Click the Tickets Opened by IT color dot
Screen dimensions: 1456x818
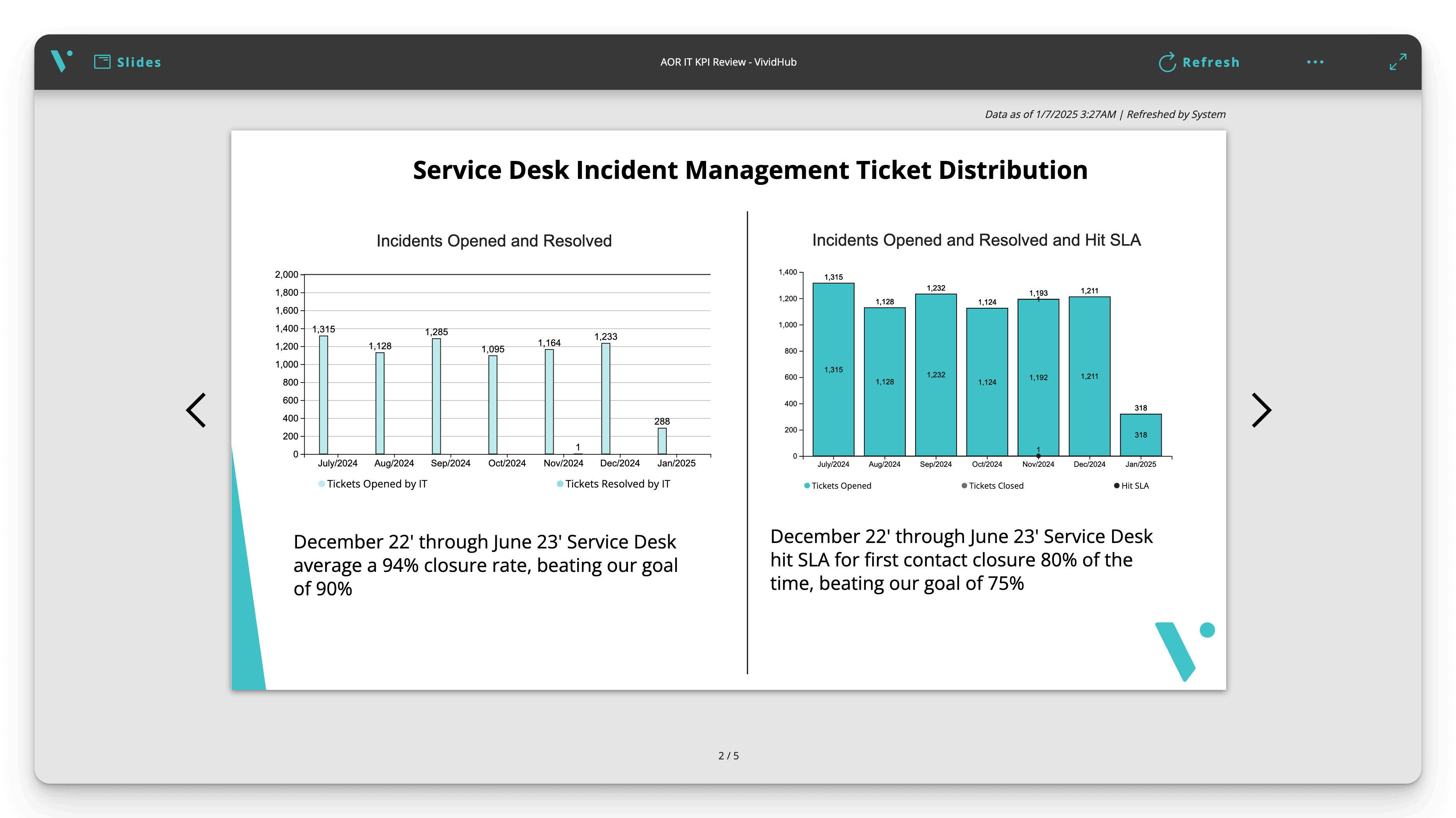[322, 484]
